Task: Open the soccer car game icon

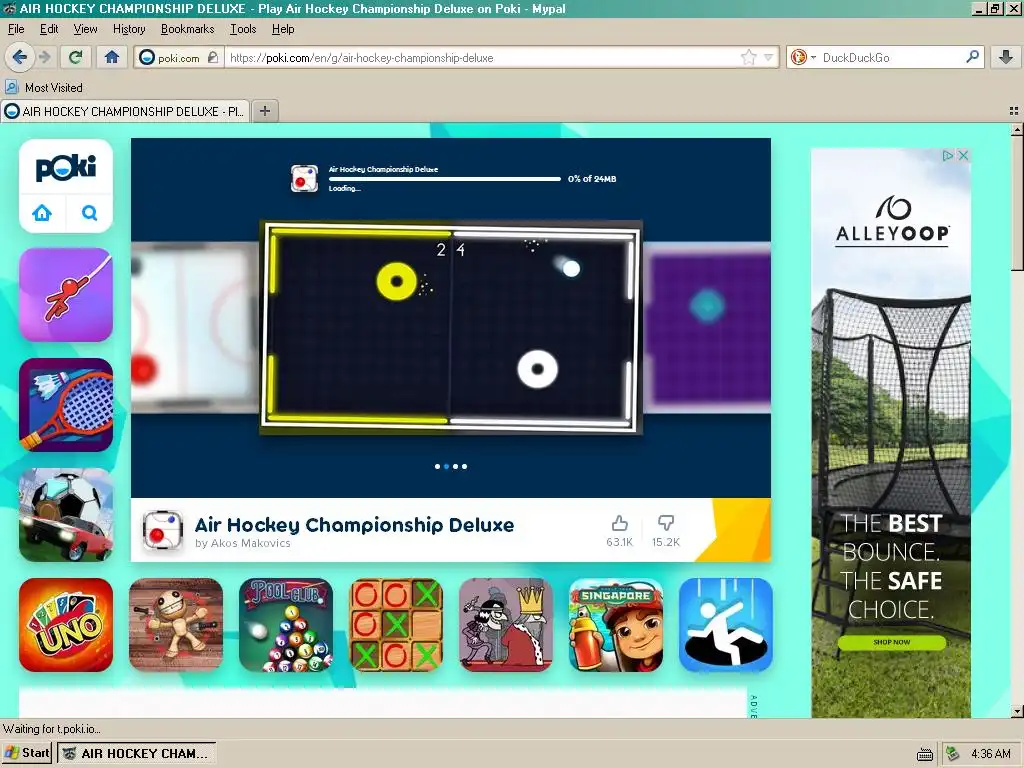Action: point(66,515)
